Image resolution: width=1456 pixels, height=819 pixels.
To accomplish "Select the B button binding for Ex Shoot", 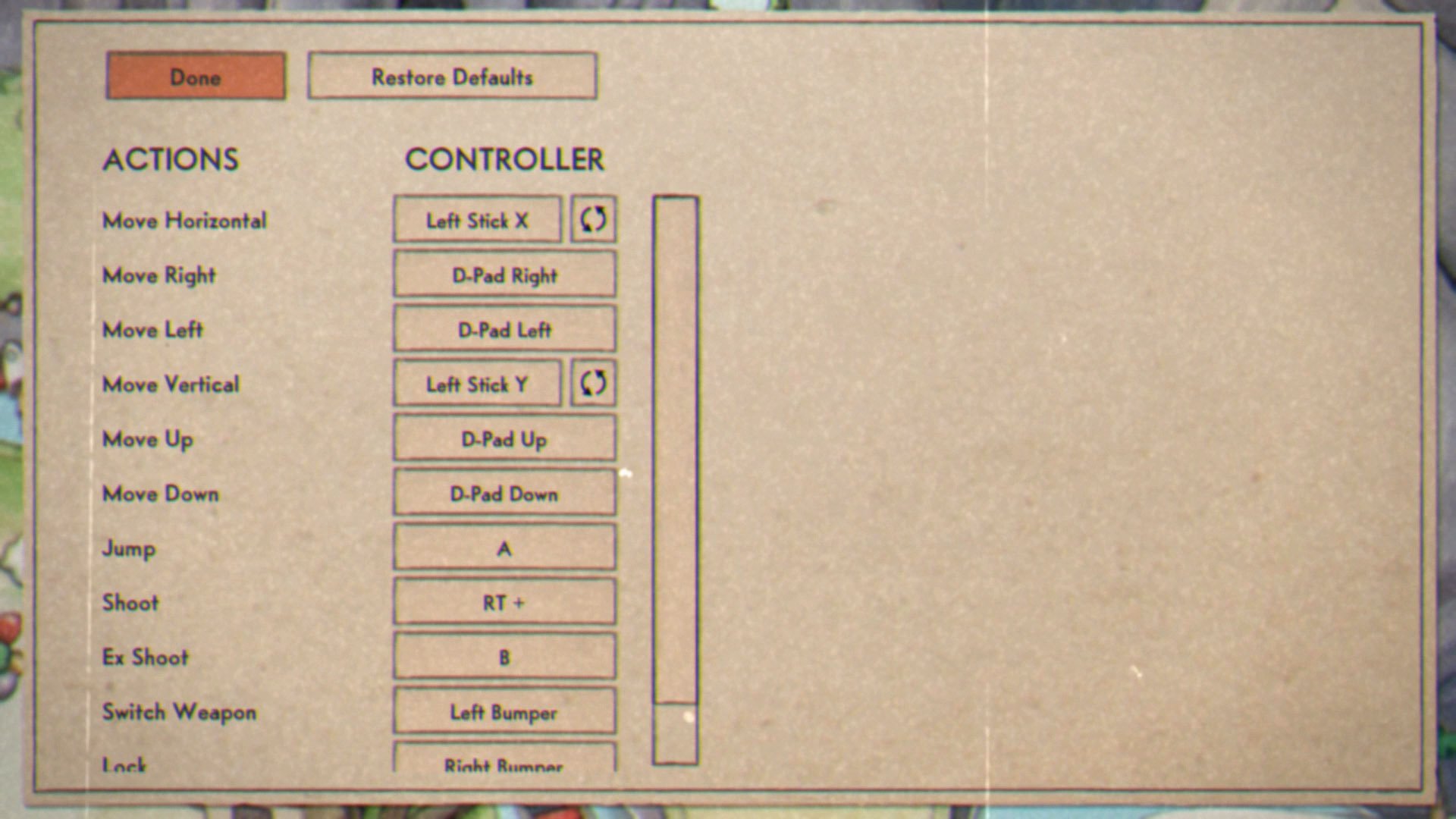I will [x=504, y=657].
